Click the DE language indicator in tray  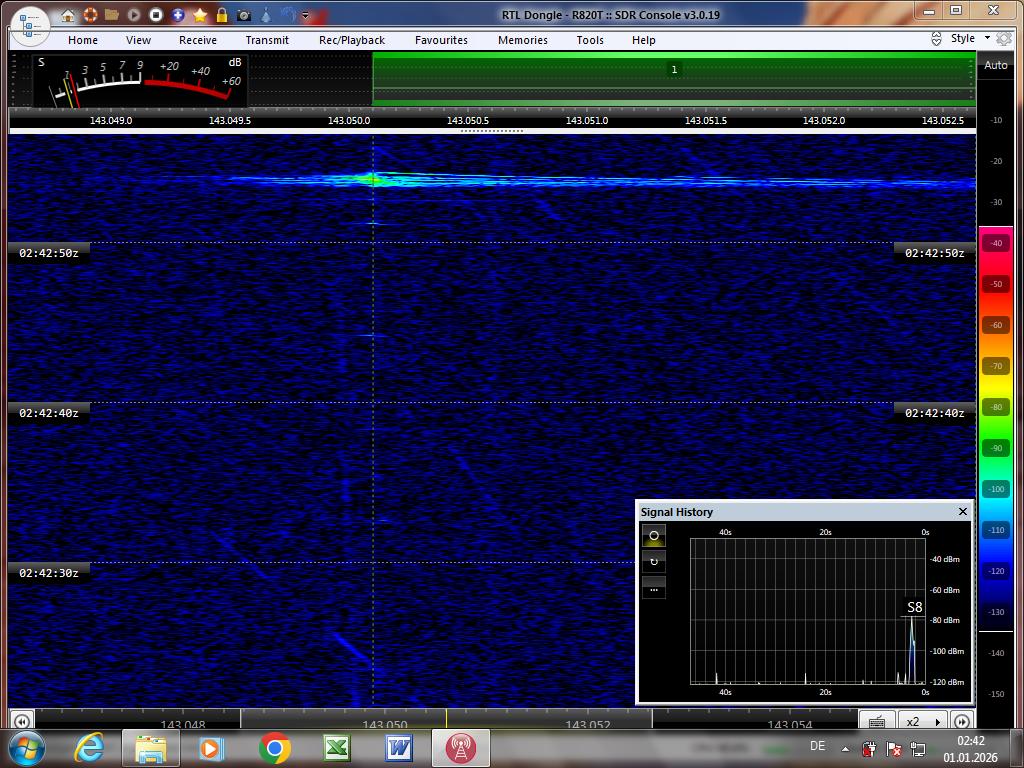coord(817,746)
